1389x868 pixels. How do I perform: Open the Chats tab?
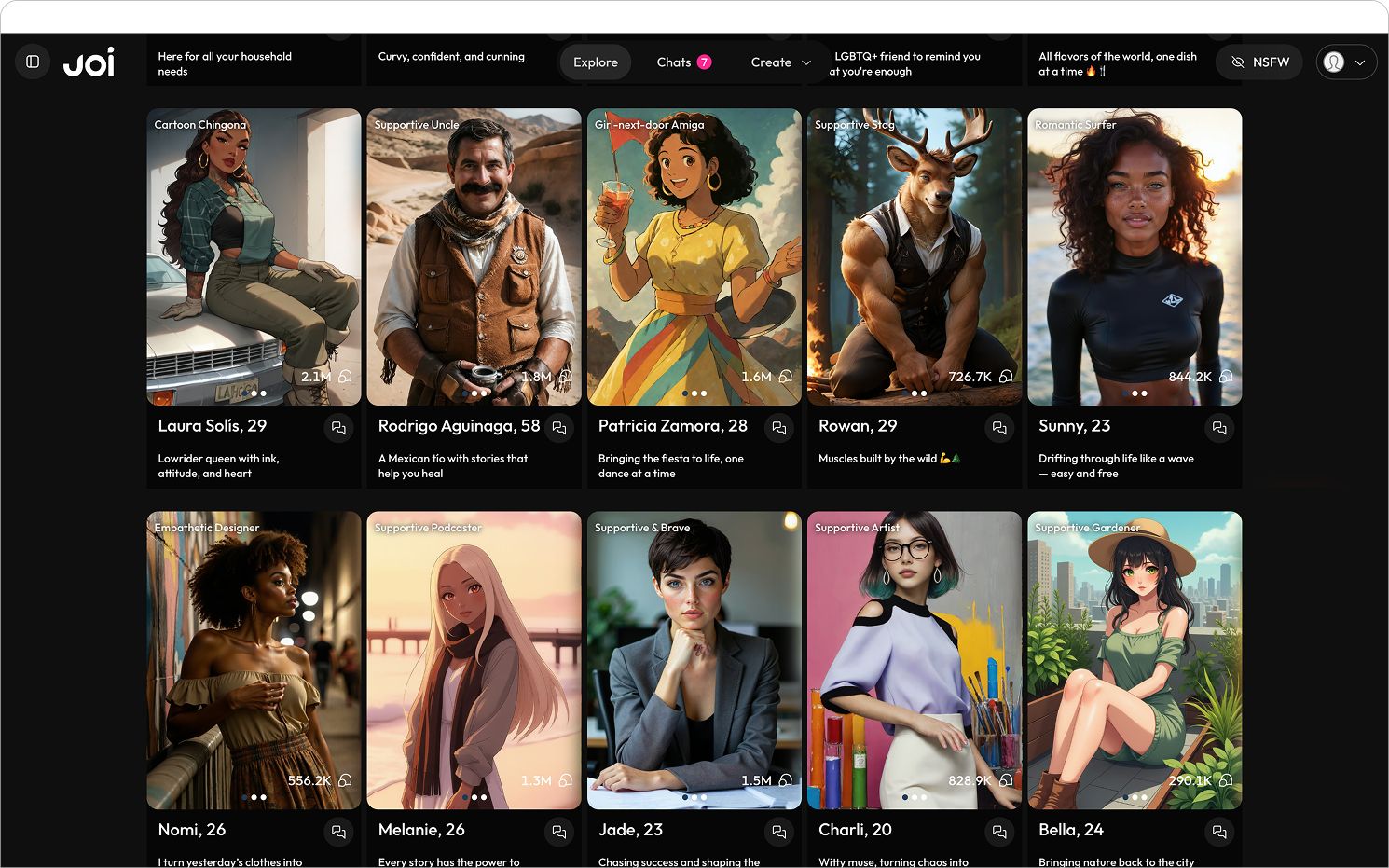[683, 62]
